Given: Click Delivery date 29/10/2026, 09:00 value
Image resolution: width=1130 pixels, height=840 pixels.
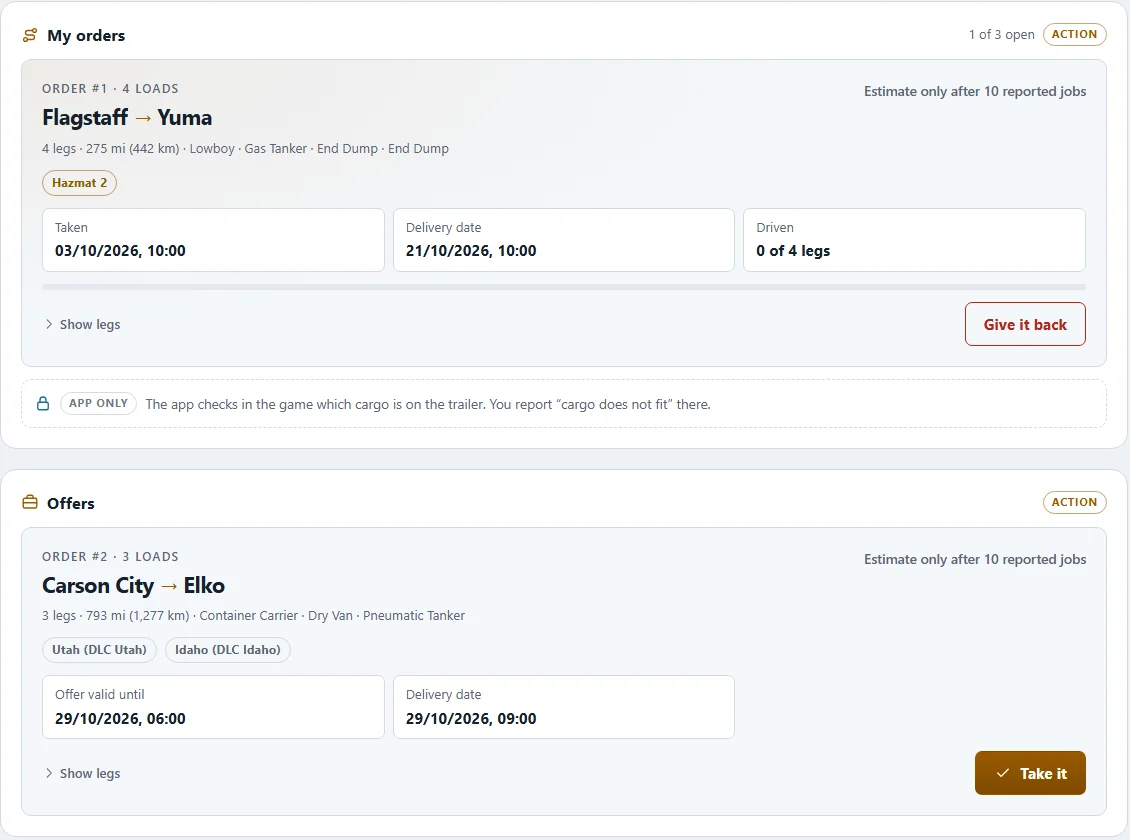Looking at the screenshot, I should click(471, 718).
